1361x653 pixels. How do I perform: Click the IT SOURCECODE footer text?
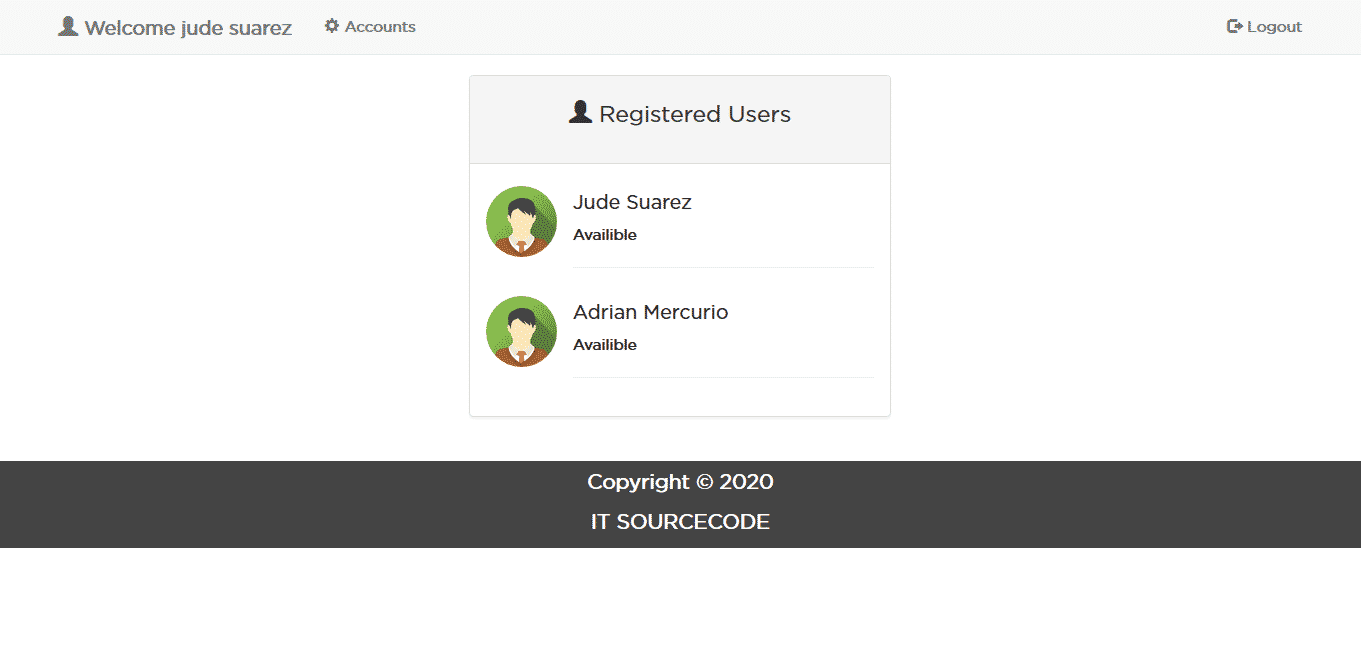679,521
